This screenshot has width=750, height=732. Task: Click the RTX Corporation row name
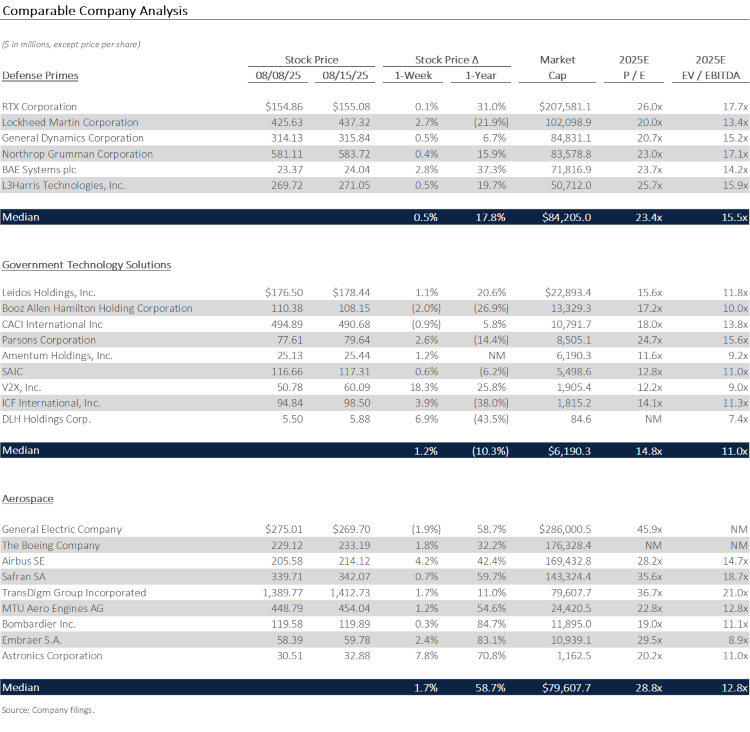(x=39, y=106)
